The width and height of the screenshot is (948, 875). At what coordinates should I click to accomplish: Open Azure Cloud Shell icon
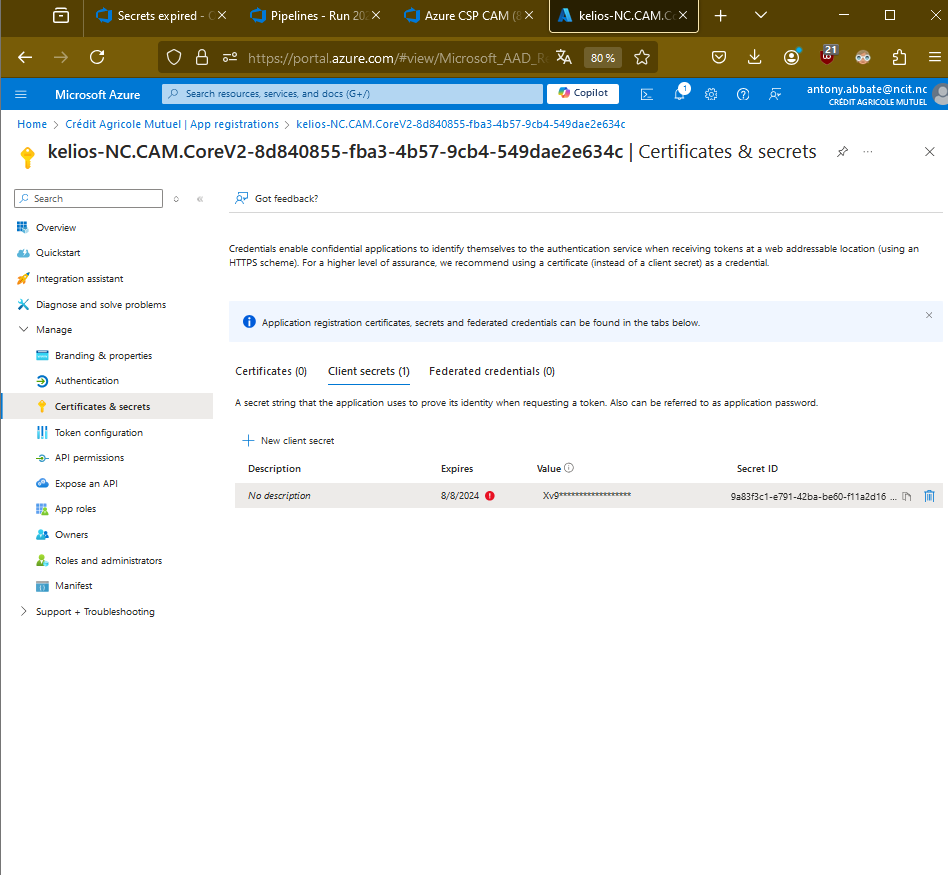click(x=647, y=94)
